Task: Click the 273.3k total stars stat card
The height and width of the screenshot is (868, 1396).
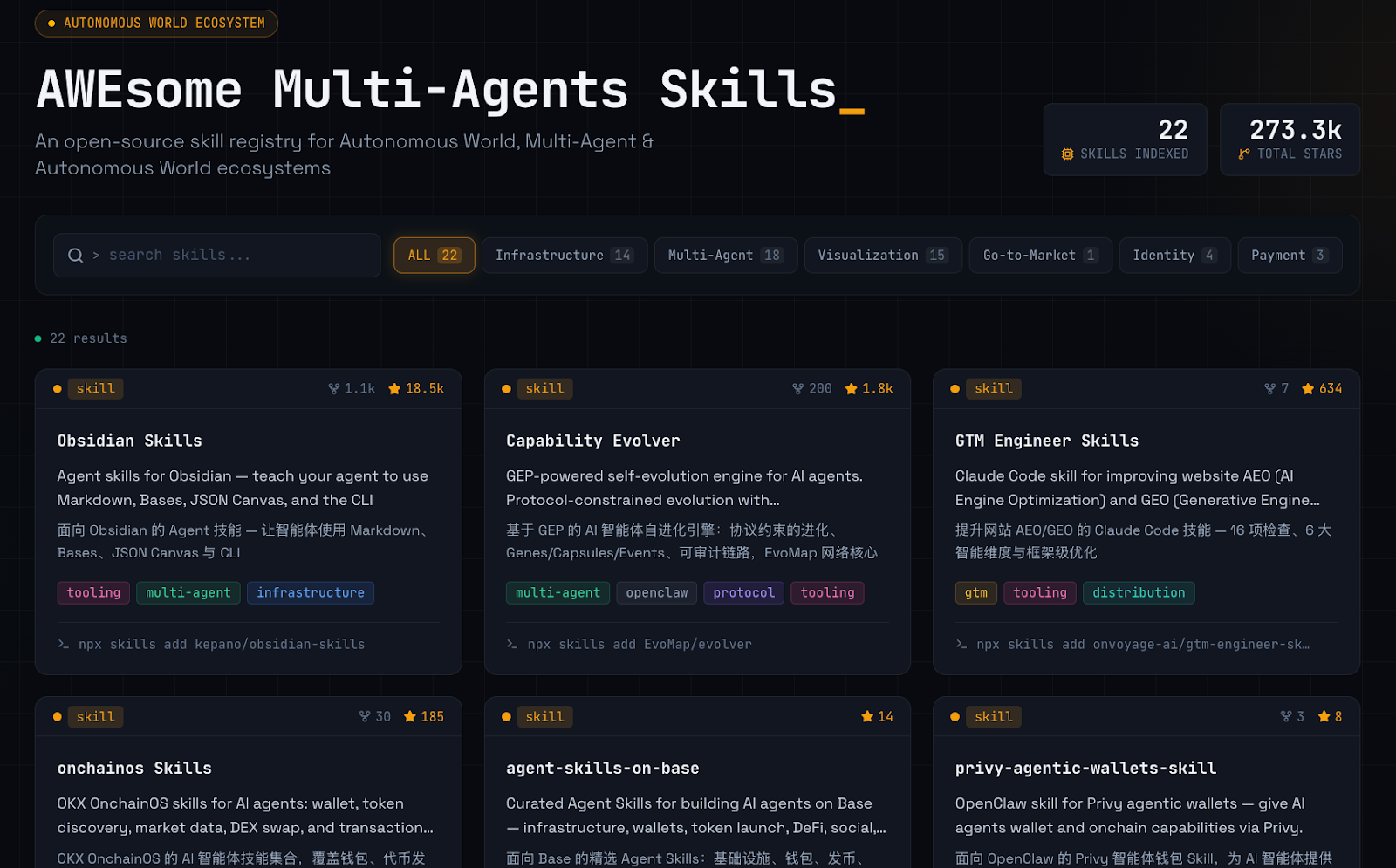Action: click(x=1290, y=140)
